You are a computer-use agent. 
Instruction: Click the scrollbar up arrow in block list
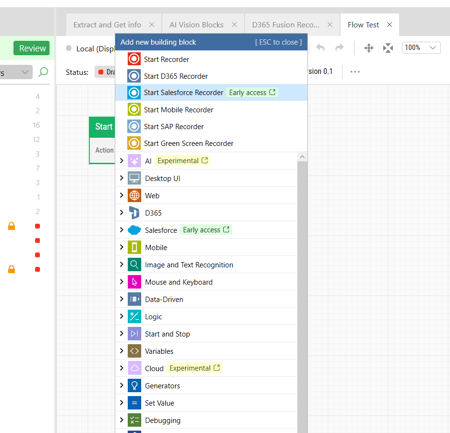point(302,157)
